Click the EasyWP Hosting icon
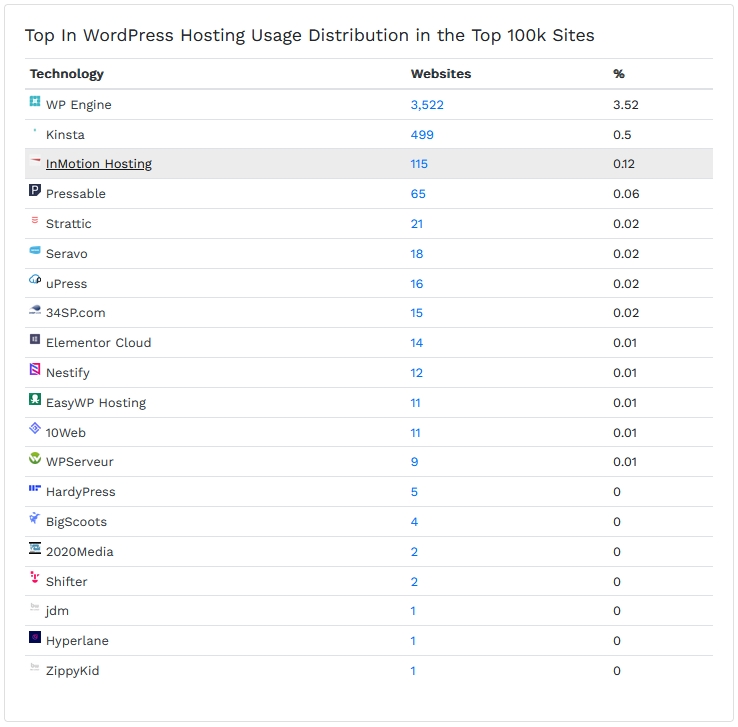The height and width of the screenshot is (727, 738). 35,401
